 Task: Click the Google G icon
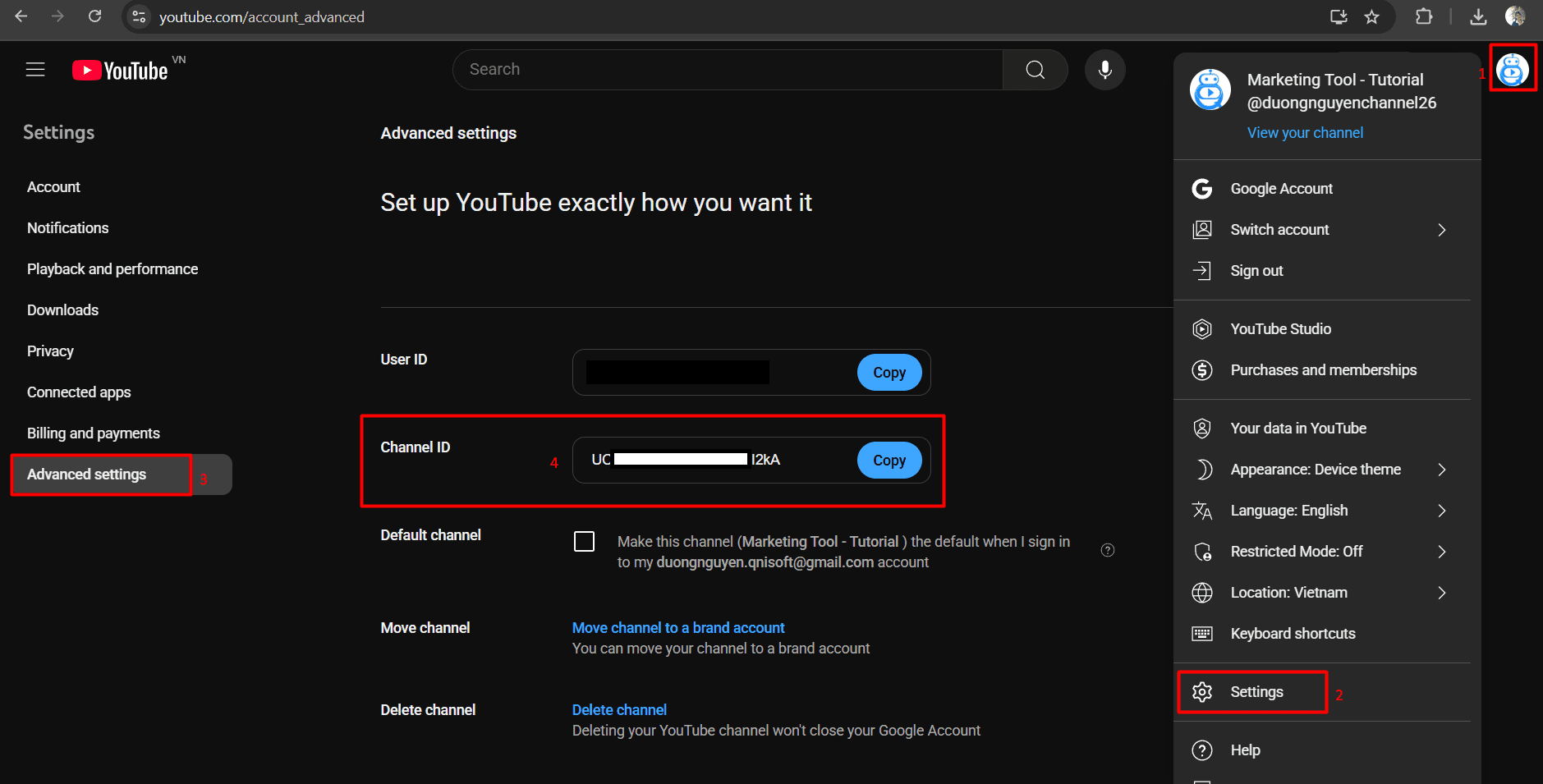coord(1202,189)
